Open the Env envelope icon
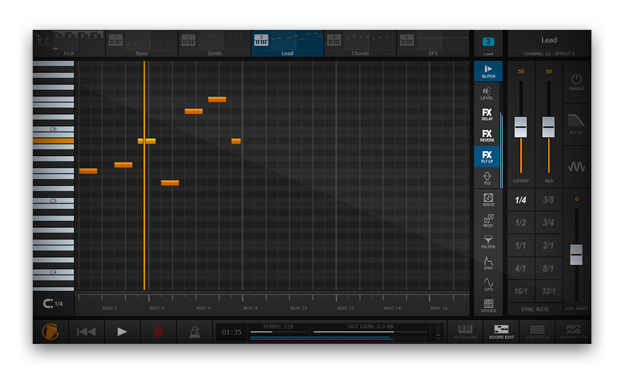Screen dimensions: 625x377 [488, 263]
